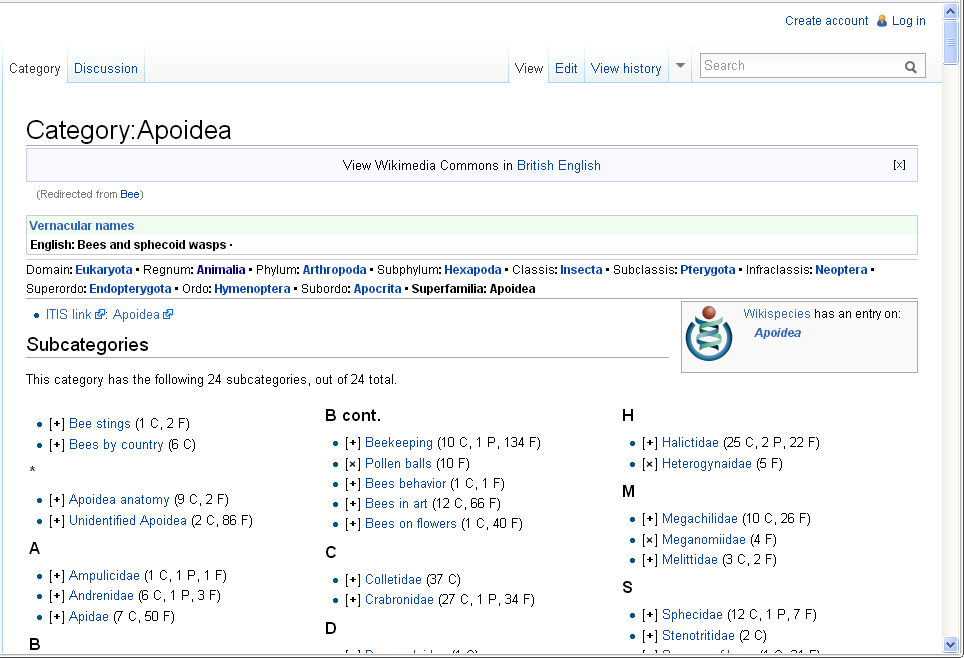The height and width of the screenshot is (658, 964).
Task: Toggle the Colletidae subcategory expander
Action: point(353,580)
